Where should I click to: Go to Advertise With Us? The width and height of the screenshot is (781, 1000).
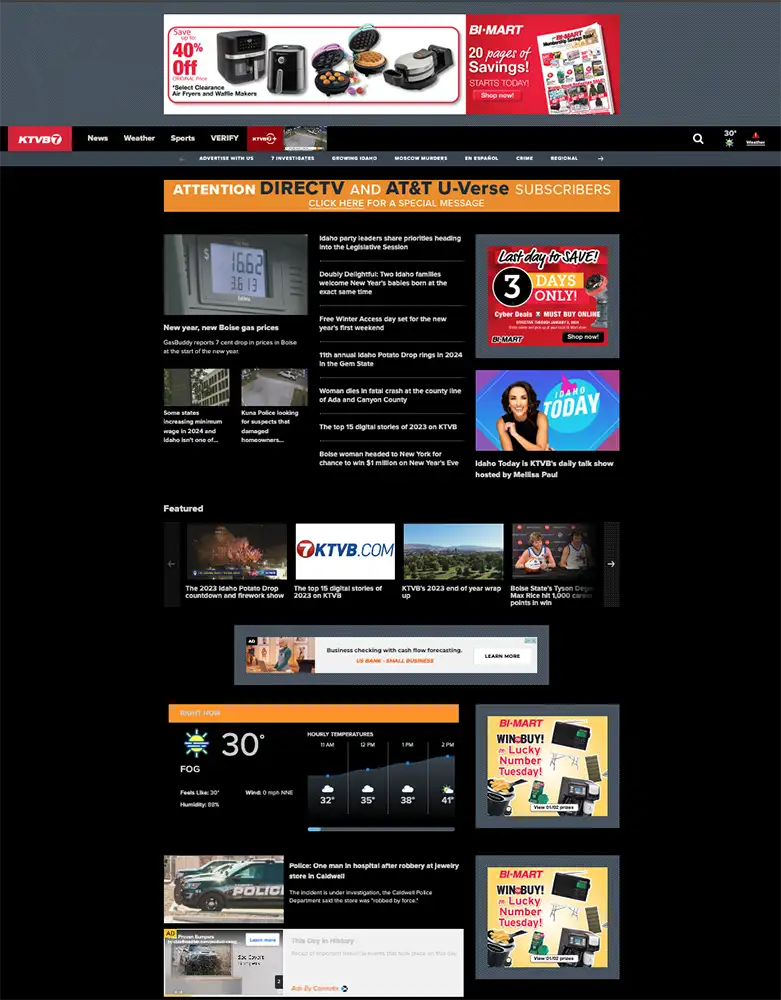[x=226, y=158]
